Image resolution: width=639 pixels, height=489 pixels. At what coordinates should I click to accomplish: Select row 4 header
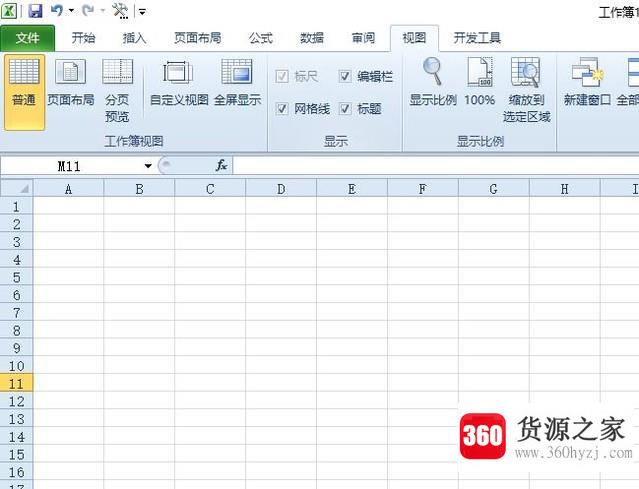pos(16,260)
